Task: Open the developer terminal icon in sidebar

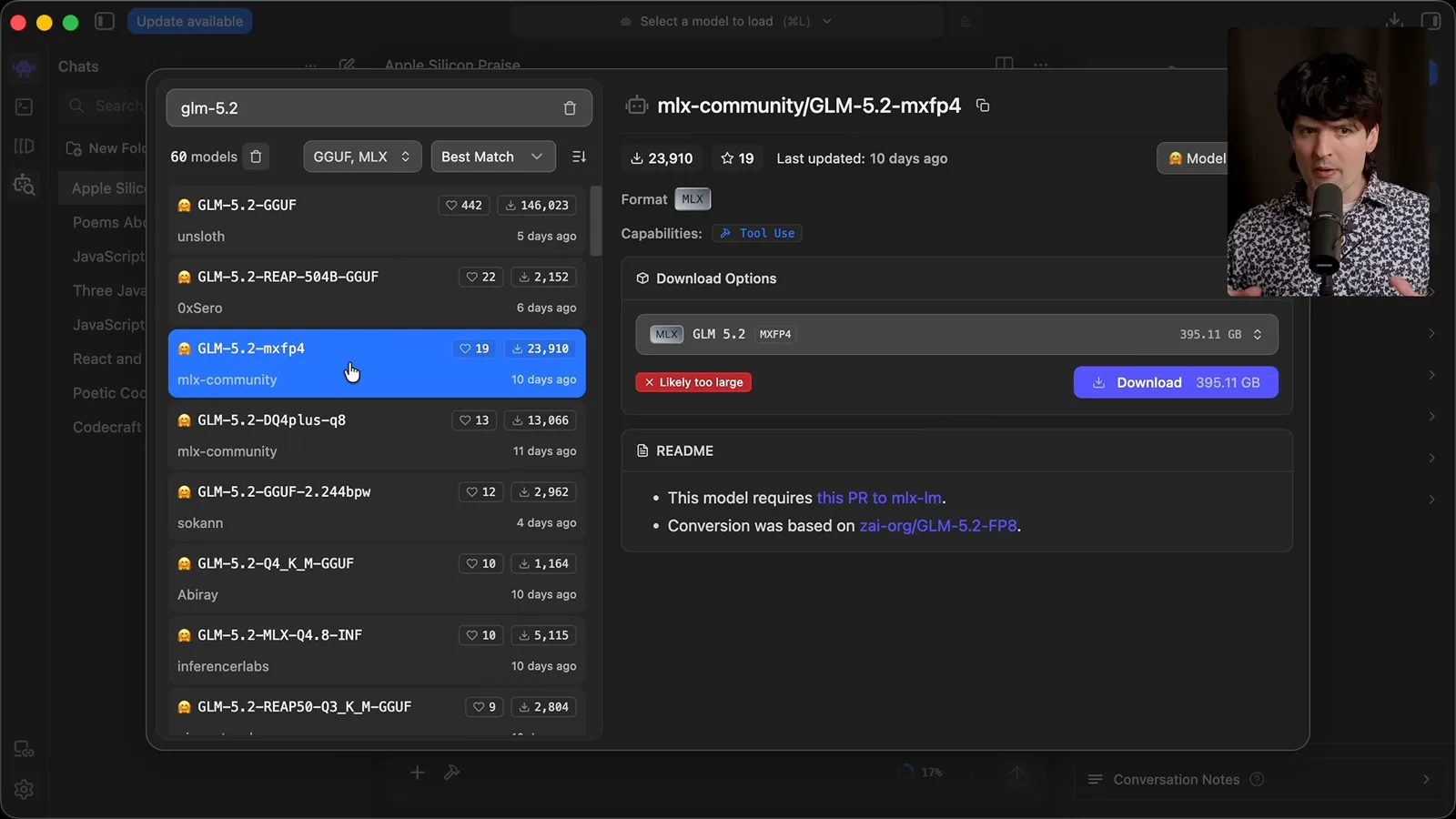Action: point(25,106)
